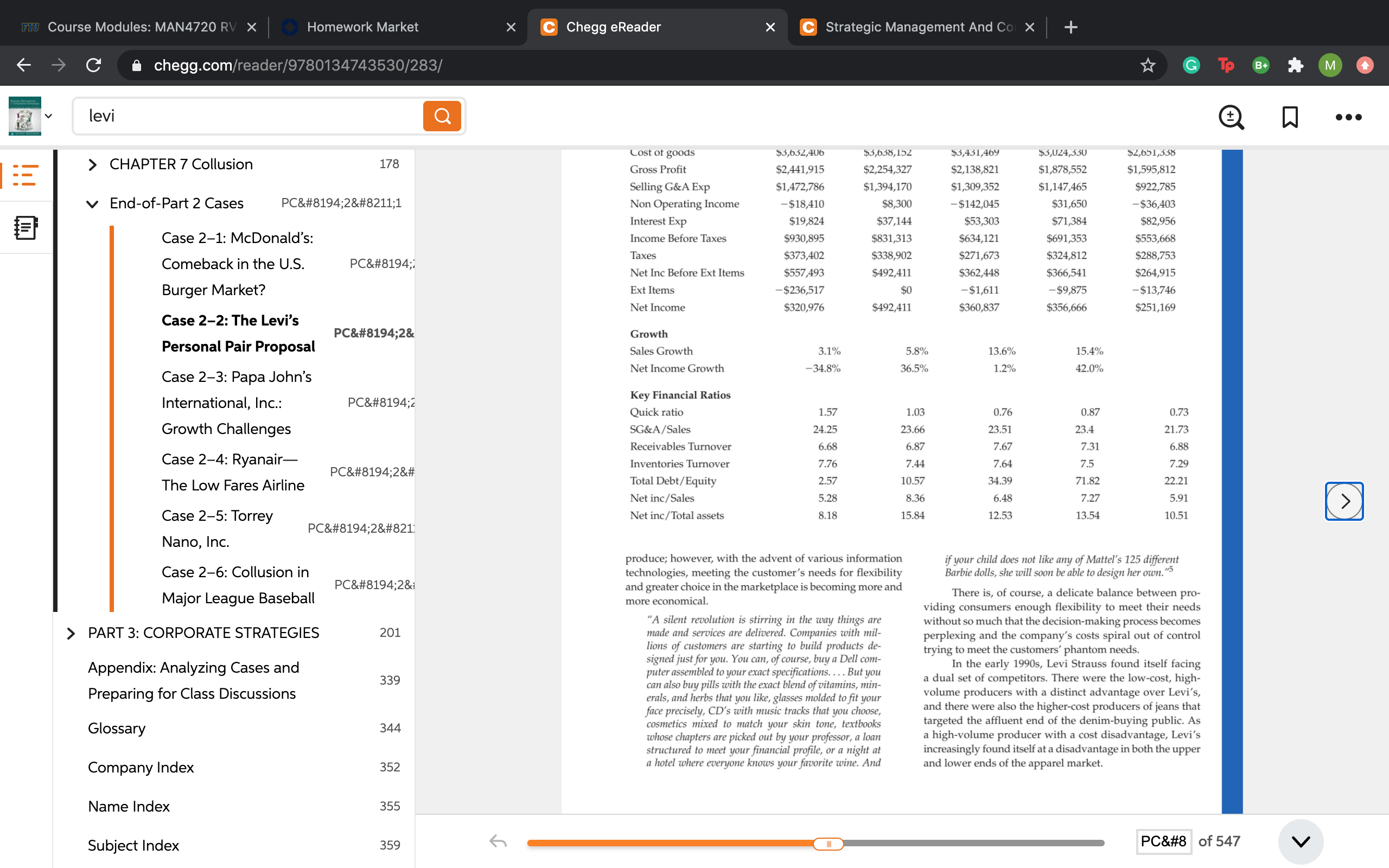The height and width of the screenshot is (868, 1389).
Task: Open the zoom magnifier tool
Action: [x=1231, y=117]
